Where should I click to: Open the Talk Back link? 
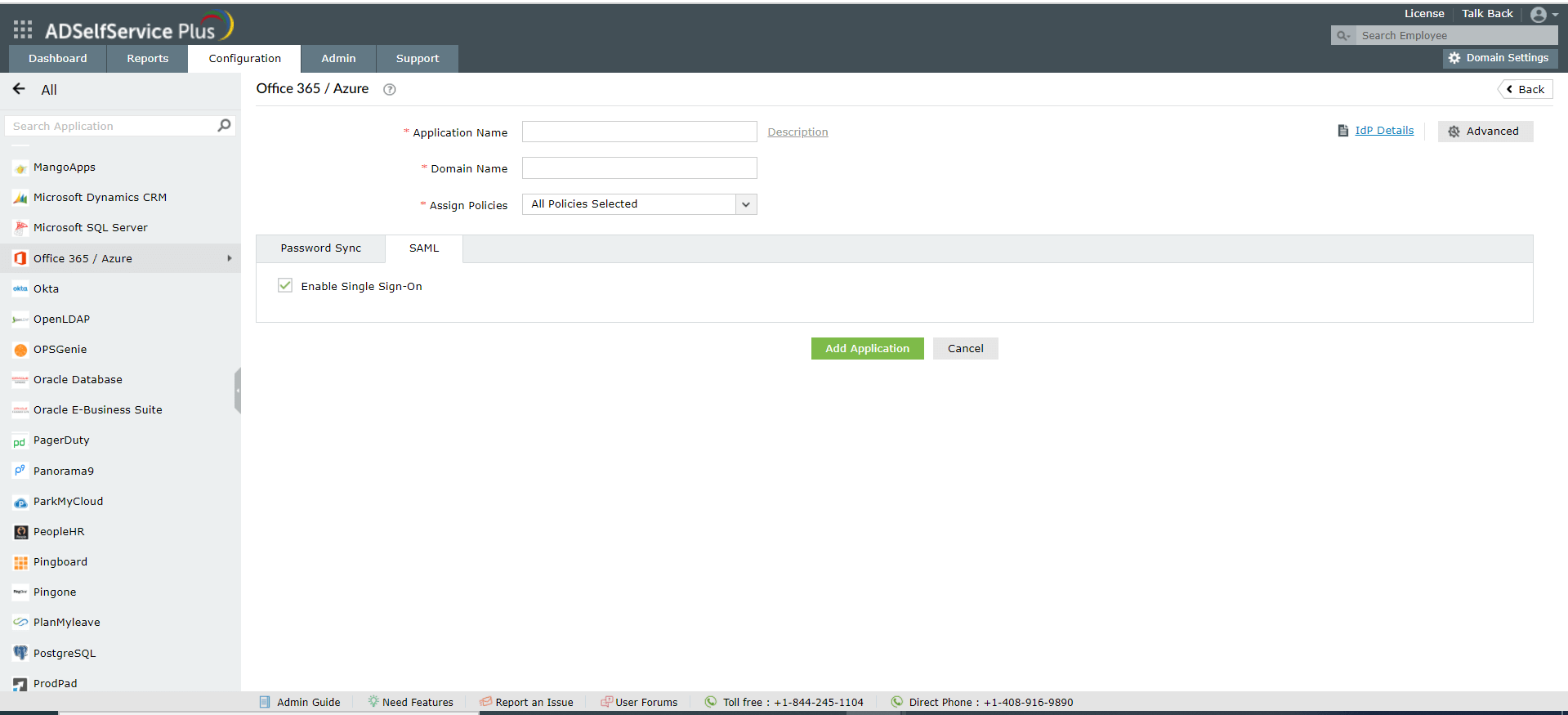(1487, 14)
